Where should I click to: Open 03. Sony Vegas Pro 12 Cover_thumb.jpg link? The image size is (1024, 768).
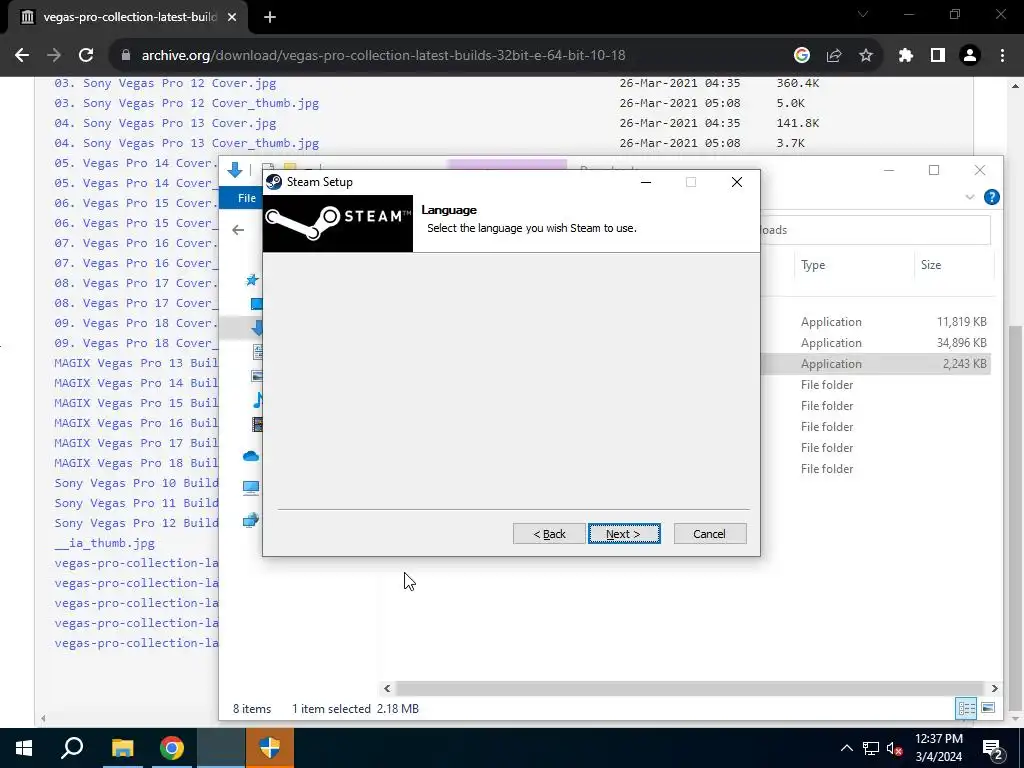click(187, 103)
